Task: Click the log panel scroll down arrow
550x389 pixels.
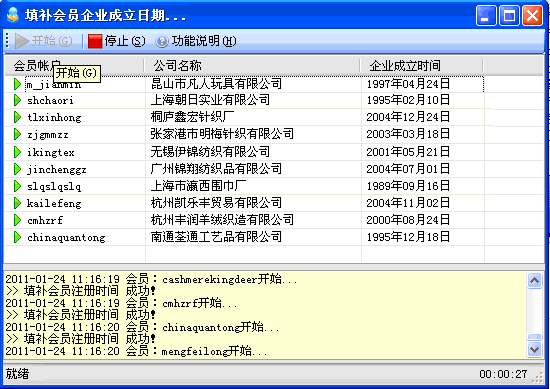Action: [534, 349]
